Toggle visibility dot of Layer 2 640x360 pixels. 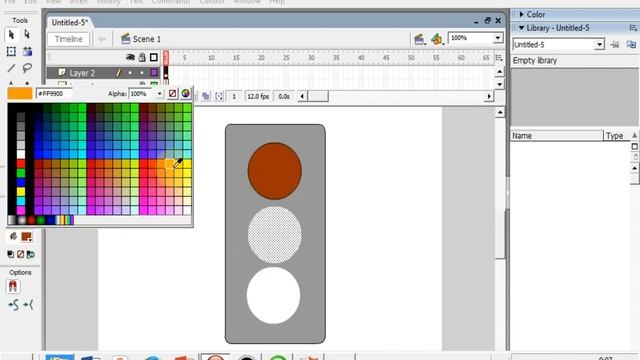click(130, 73)
